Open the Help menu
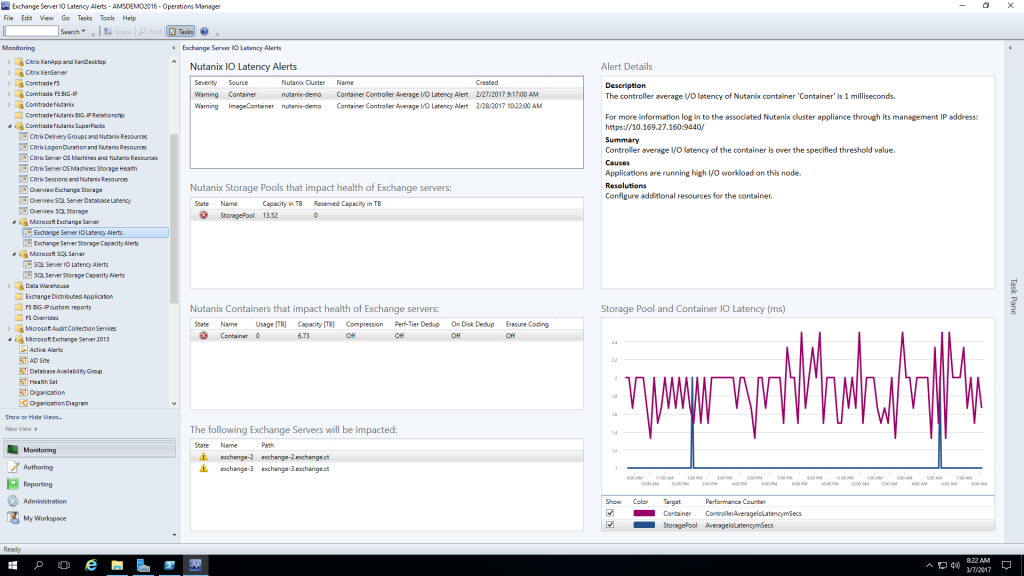This screenshot has height=576, width=1024. [129, 18]
